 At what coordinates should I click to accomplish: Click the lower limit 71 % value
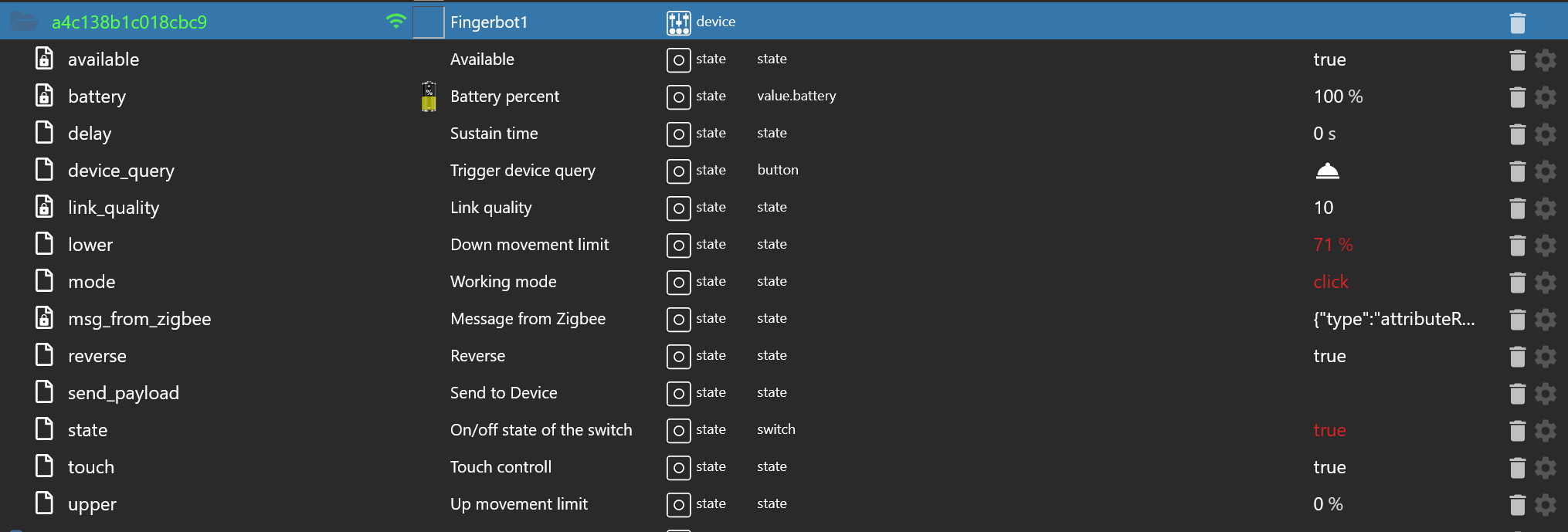tap(1332, 245)
